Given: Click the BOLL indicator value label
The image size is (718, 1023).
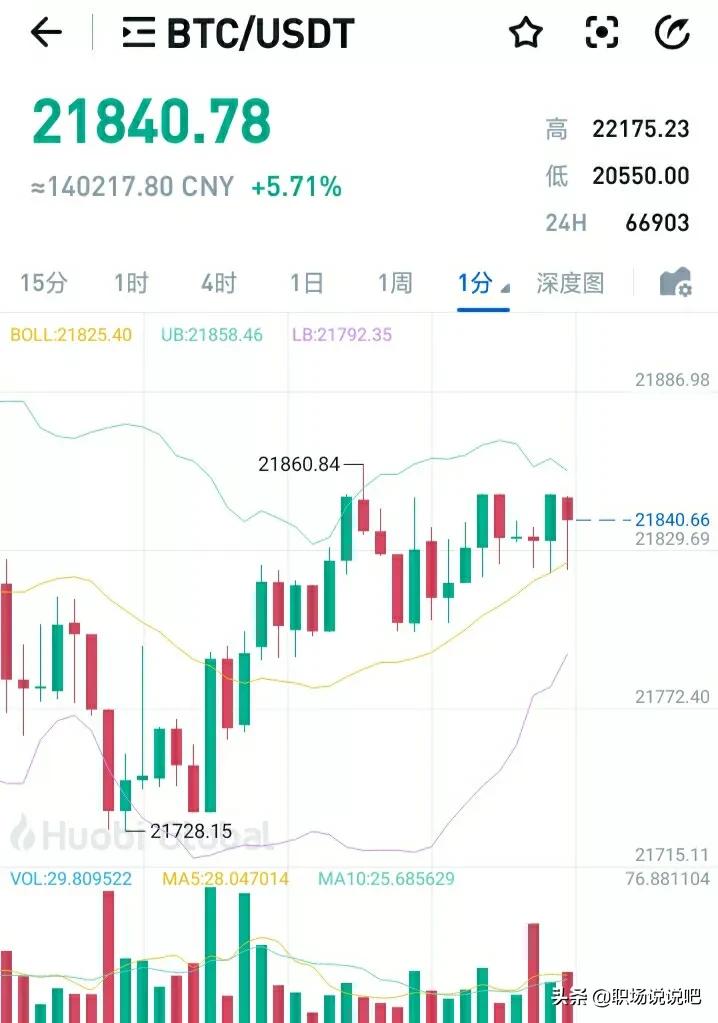Looking at the screenshot, I should pos(71,335).
